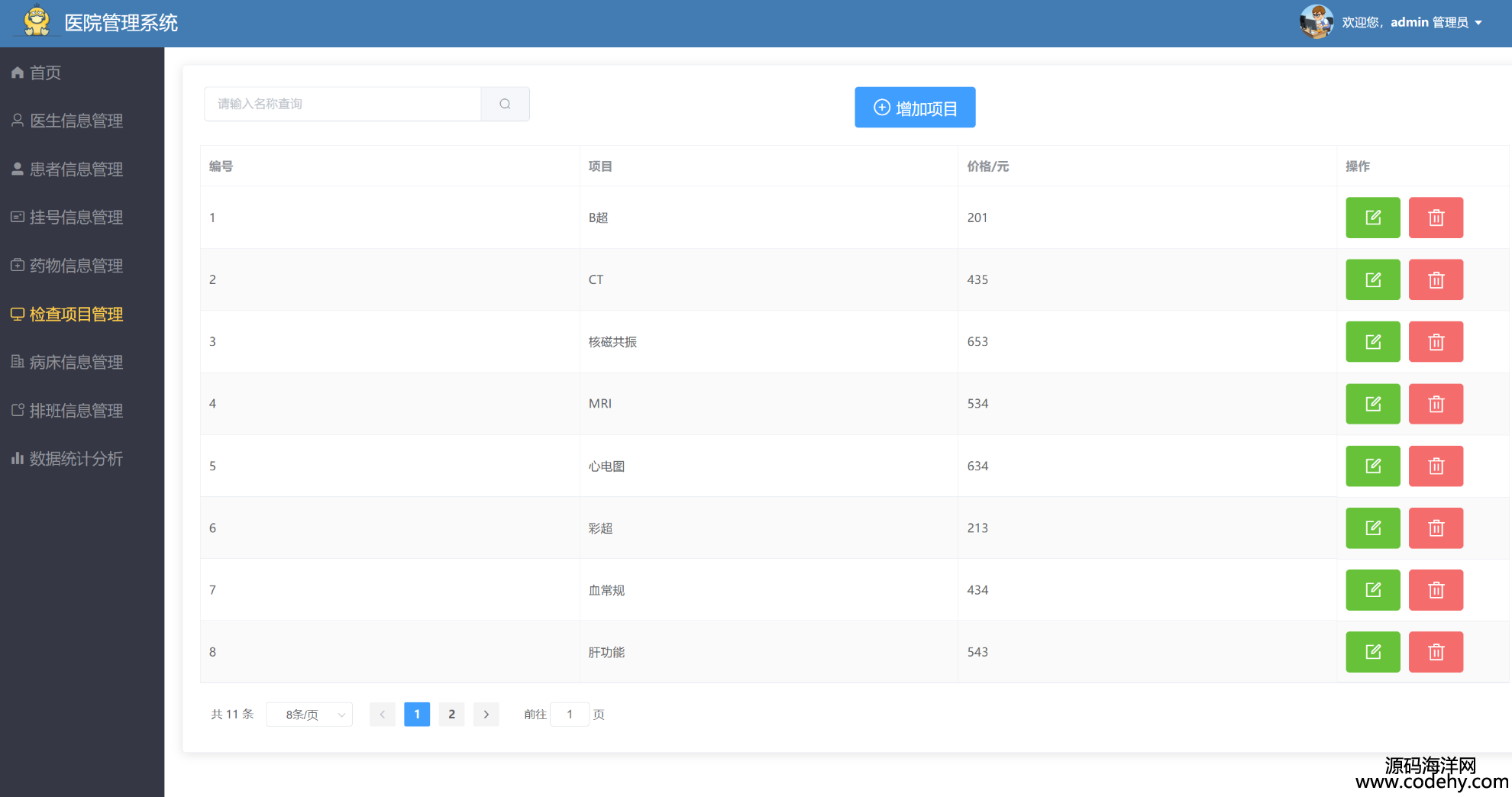This screenshot has width=1512, height=797.
Task: Go to next page with right chevron
Action: tap(486, 715)
